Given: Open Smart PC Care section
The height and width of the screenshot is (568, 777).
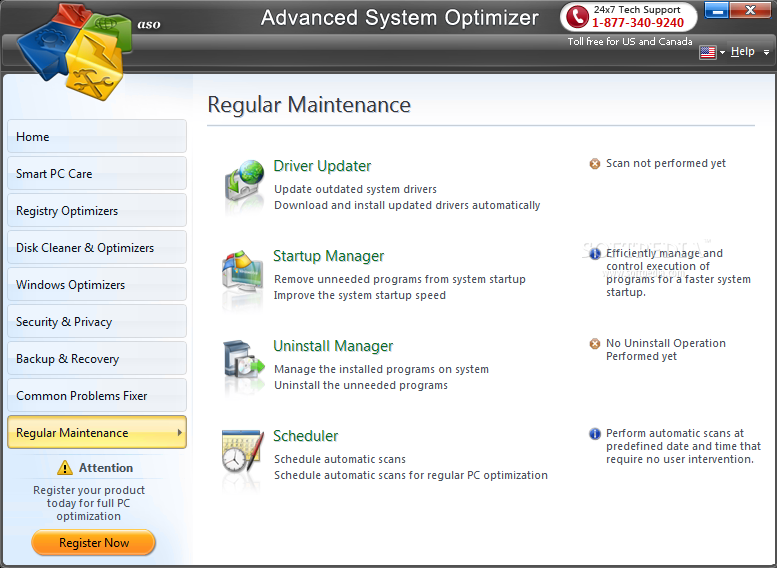Looking at the screenshot, I should pyautogui.click(x=97, y=173).
